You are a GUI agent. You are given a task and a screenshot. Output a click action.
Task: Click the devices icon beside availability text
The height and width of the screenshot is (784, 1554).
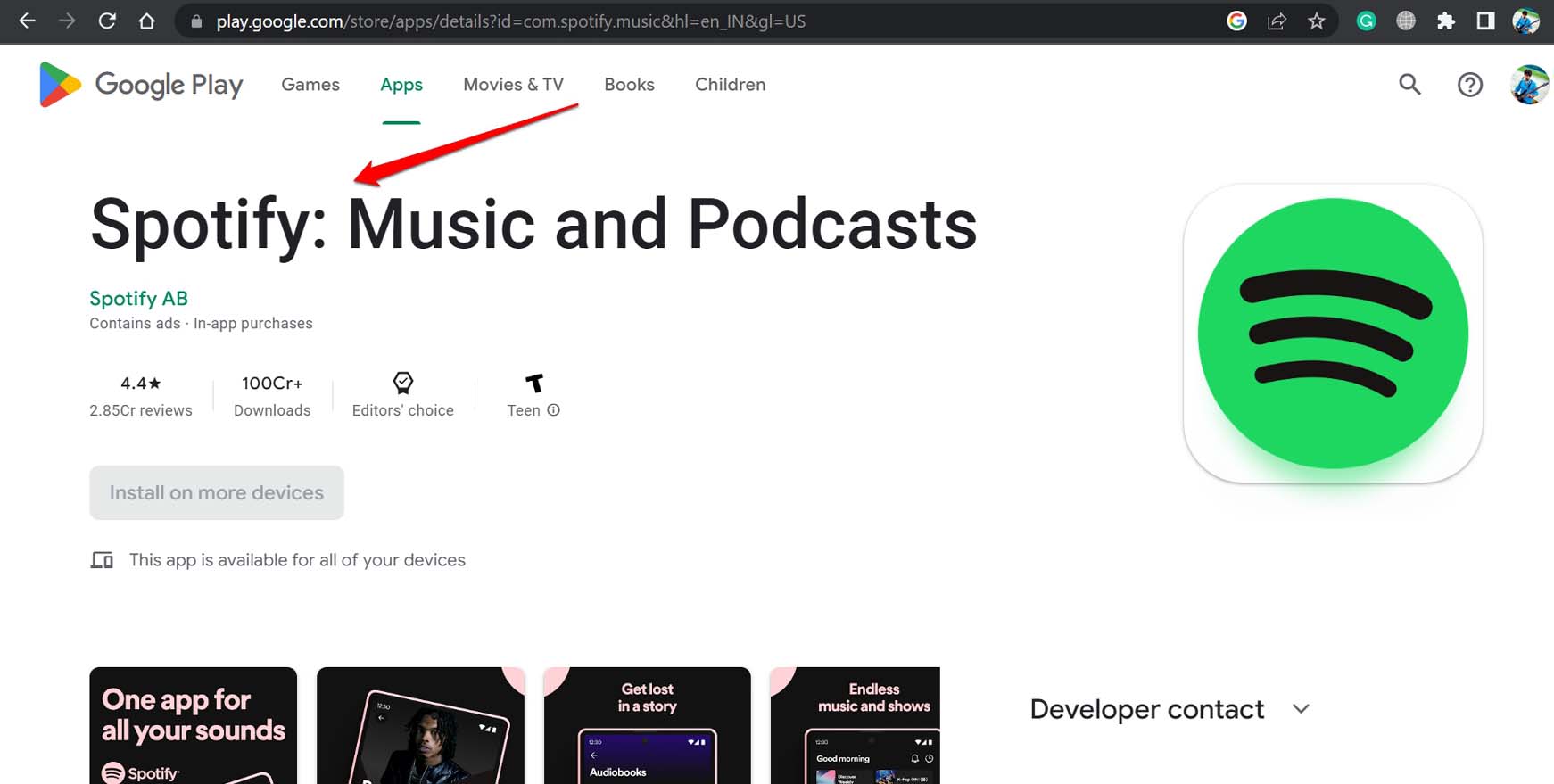[x=102, y=560]
